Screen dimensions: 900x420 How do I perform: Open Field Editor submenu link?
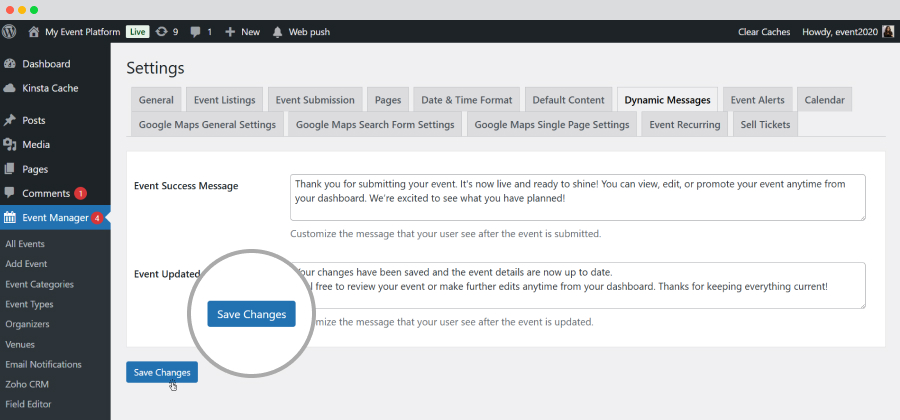pyautogui.click(x=28, y=404)
